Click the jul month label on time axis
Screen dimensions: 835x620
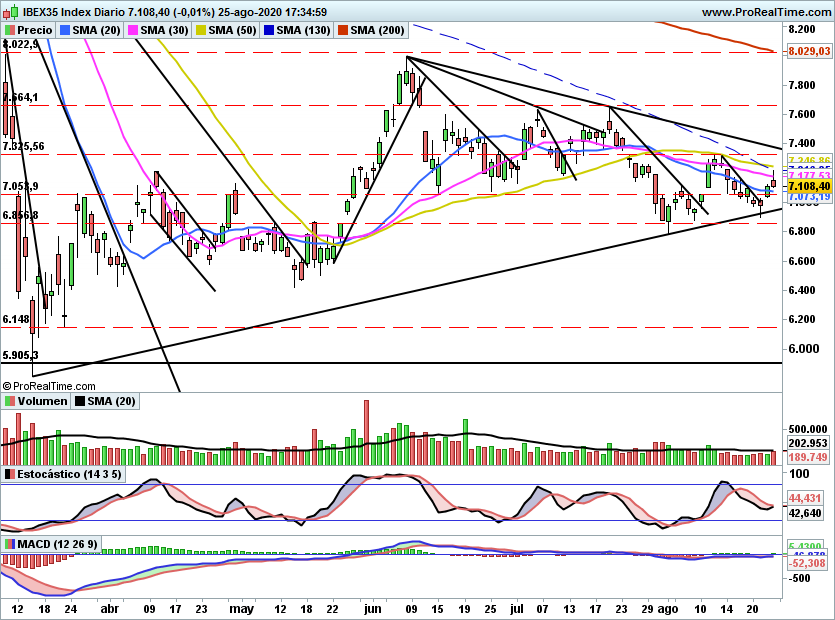[x=517, y=609]
